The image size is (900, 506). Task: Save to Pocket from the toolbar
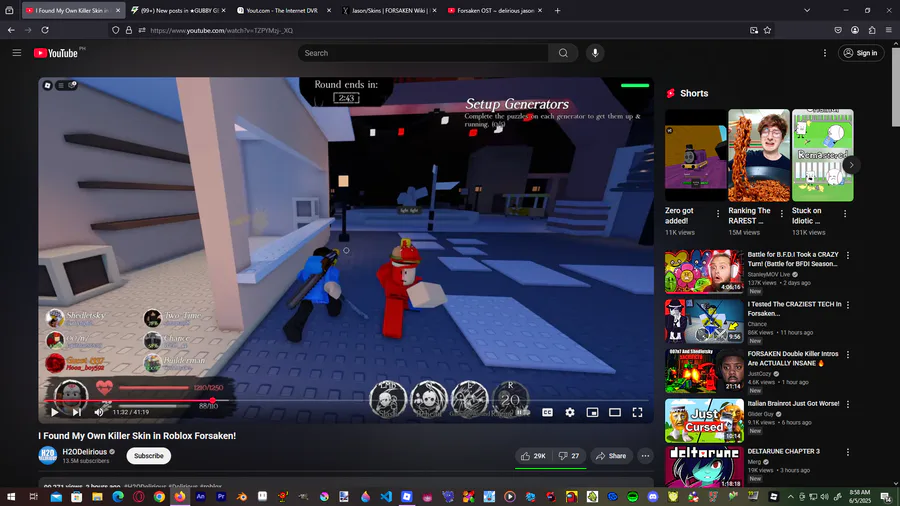click(x=838, y=30)
